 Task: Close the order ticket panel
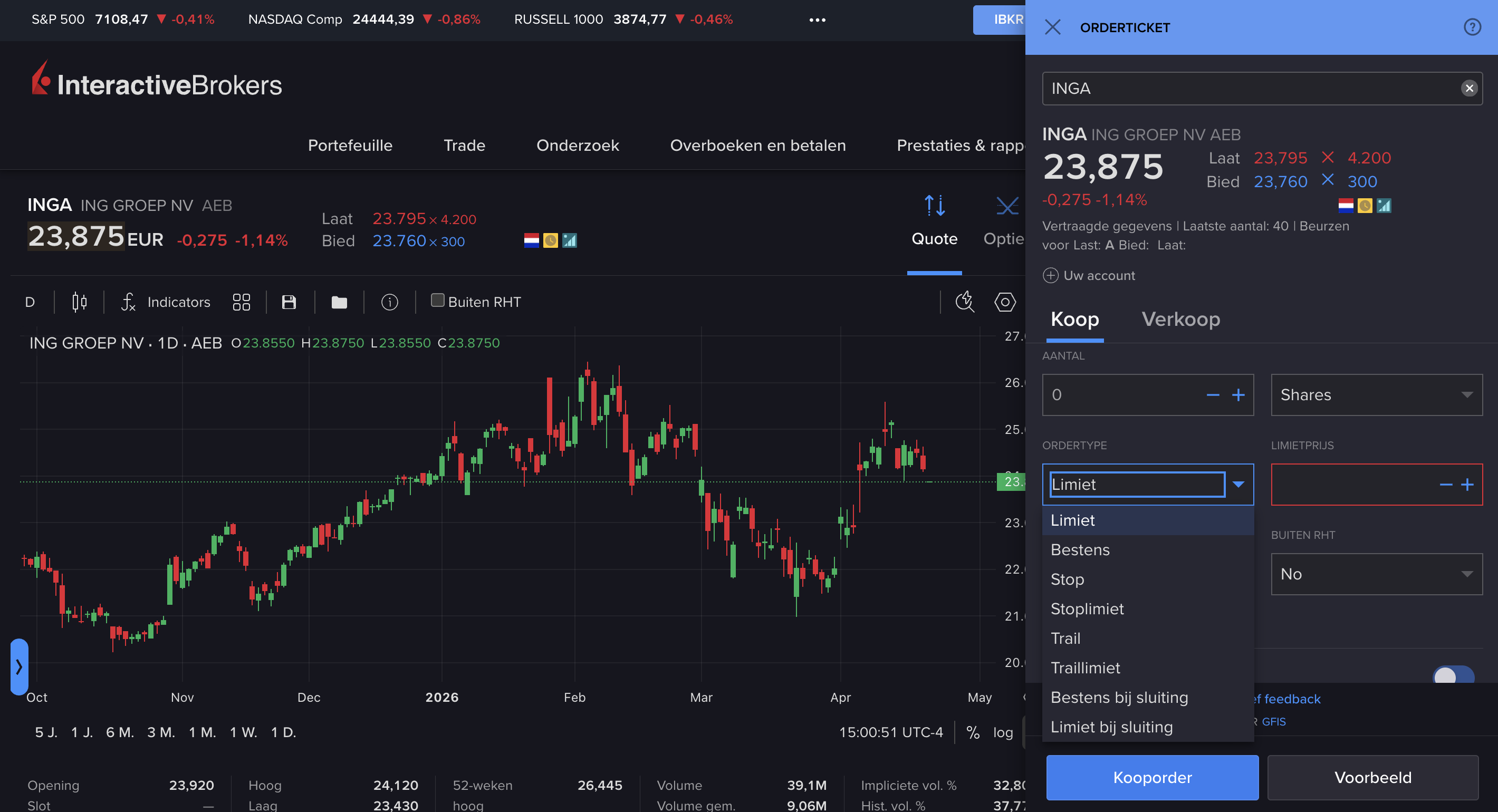click(x=1052, y=27)
